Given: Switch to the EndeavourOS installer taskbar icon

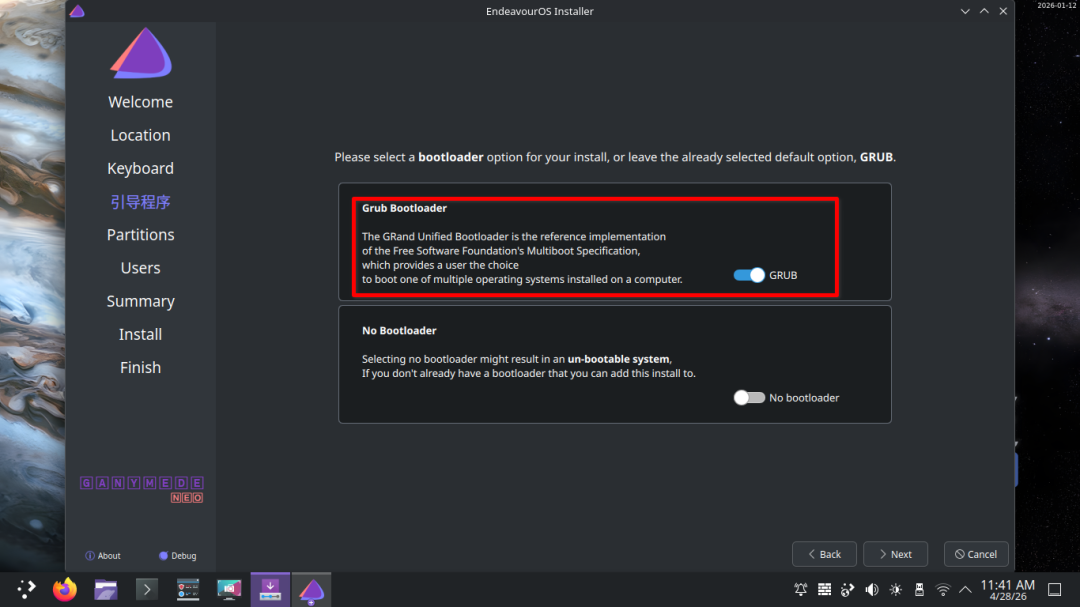Looking at the screenshot, I should (x=311, y=590).
